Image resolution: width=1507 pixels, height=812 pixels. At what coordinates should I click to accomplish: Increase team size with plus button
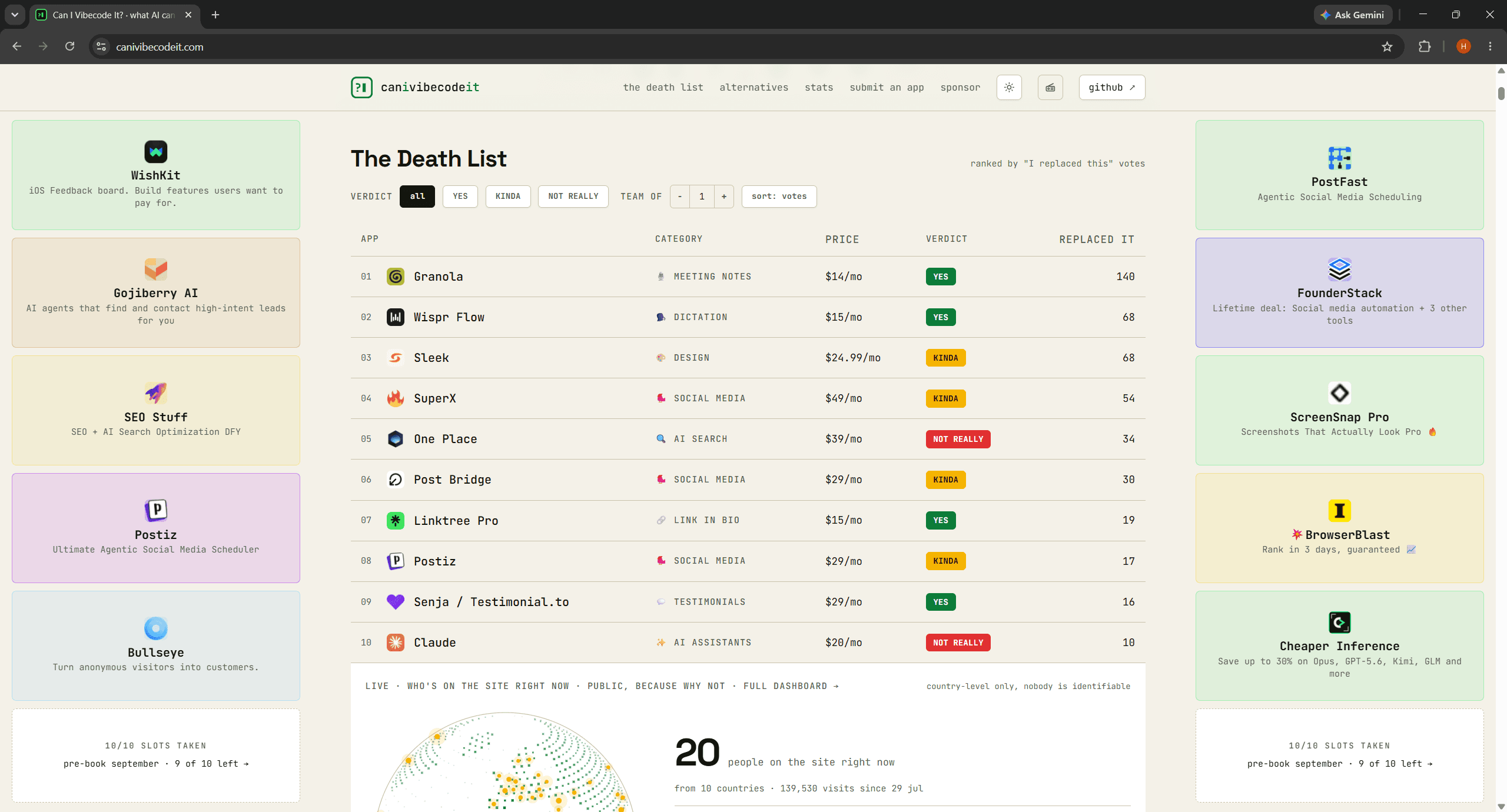[724, 196]
